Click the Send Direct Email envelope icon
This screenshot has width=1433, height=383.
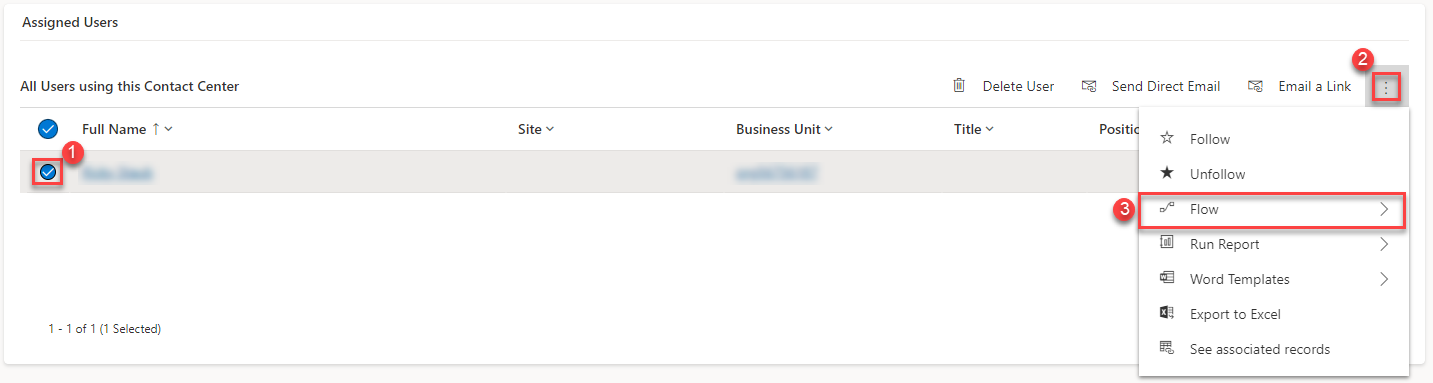pyautogui.click(x=1089, y=86)
